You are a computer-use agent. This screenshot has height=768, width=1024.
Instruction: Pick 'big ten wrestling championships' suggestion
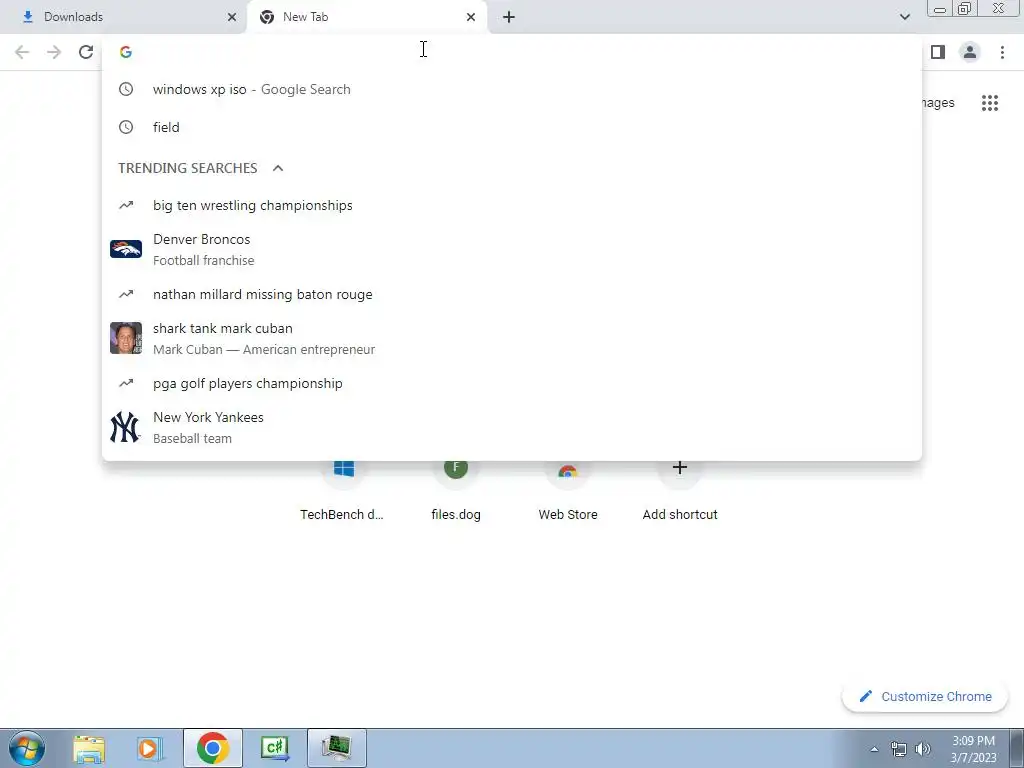coord(512,205)
